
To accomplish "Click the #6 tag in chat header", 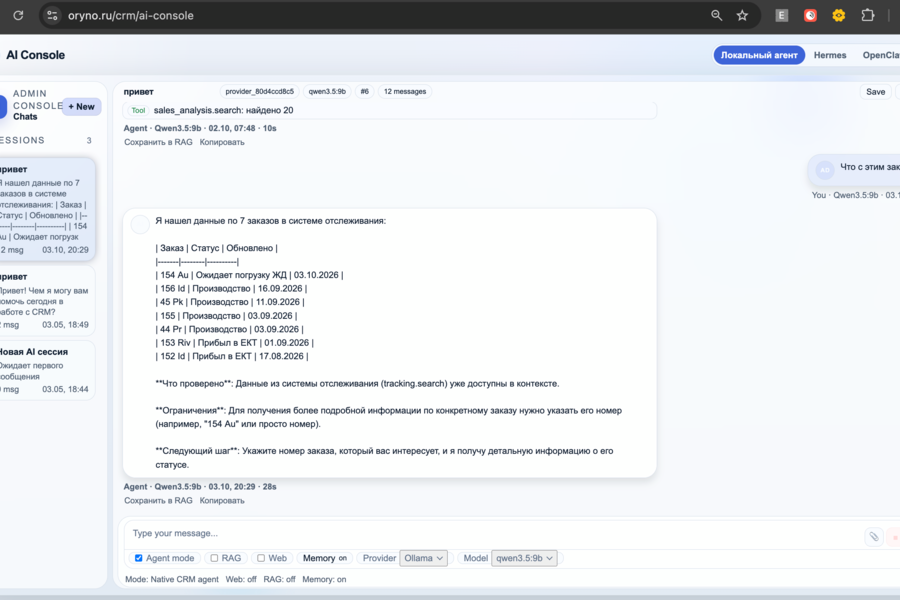I will pyautogui.click(x=364, y=91).
